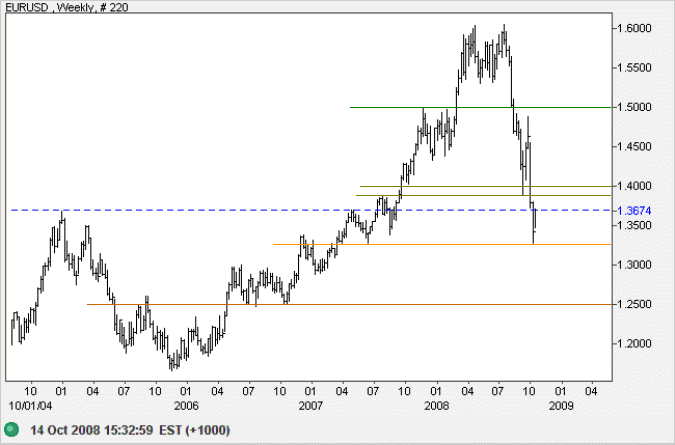Click the 1.3500 price axis label
The height and width of the screenshot is (445, 675).
pos(634,226)
